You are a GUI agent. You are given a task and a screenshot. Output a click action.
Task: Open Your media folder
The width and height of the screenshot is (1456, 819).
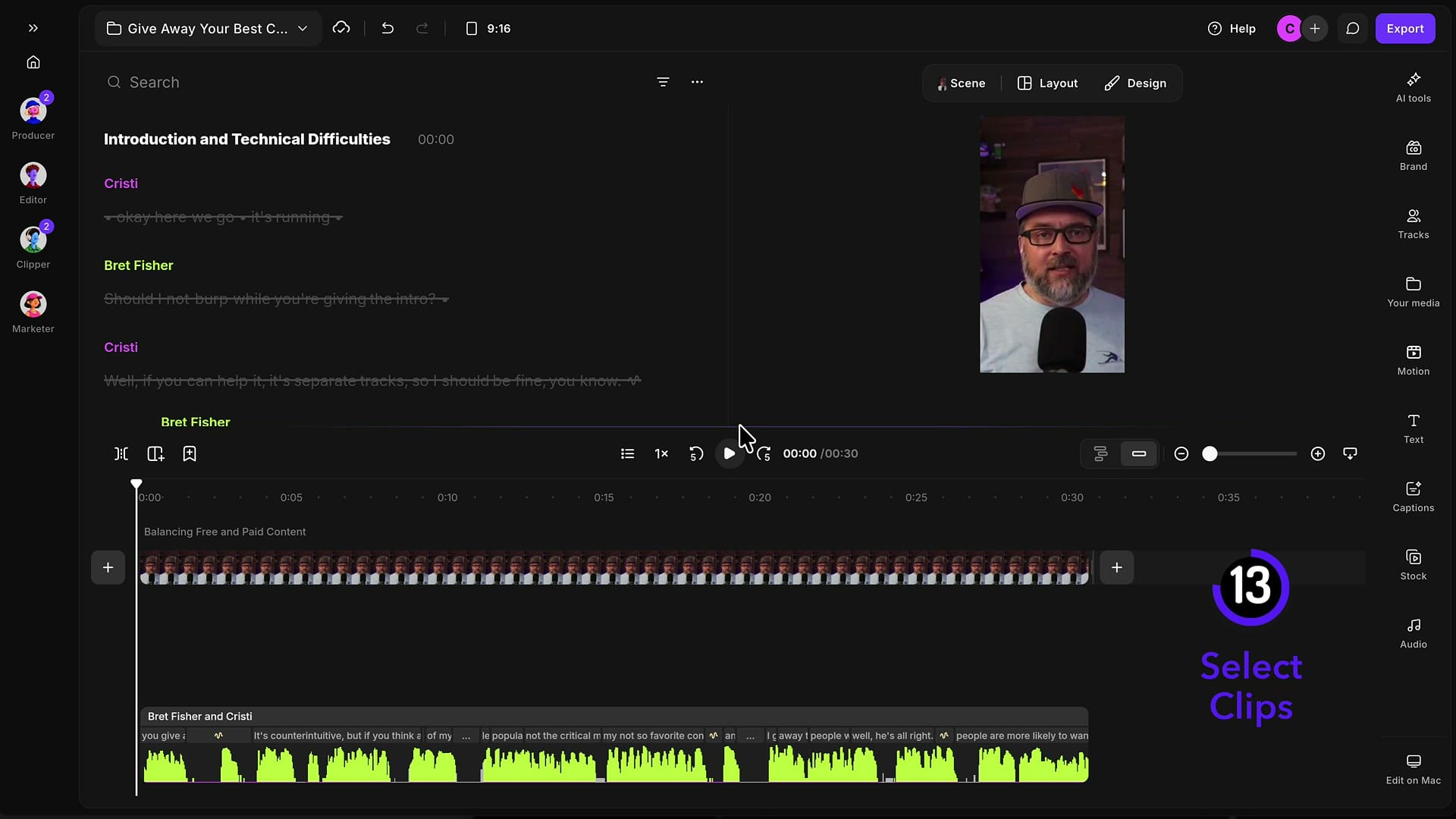[x=1414, y=292]
